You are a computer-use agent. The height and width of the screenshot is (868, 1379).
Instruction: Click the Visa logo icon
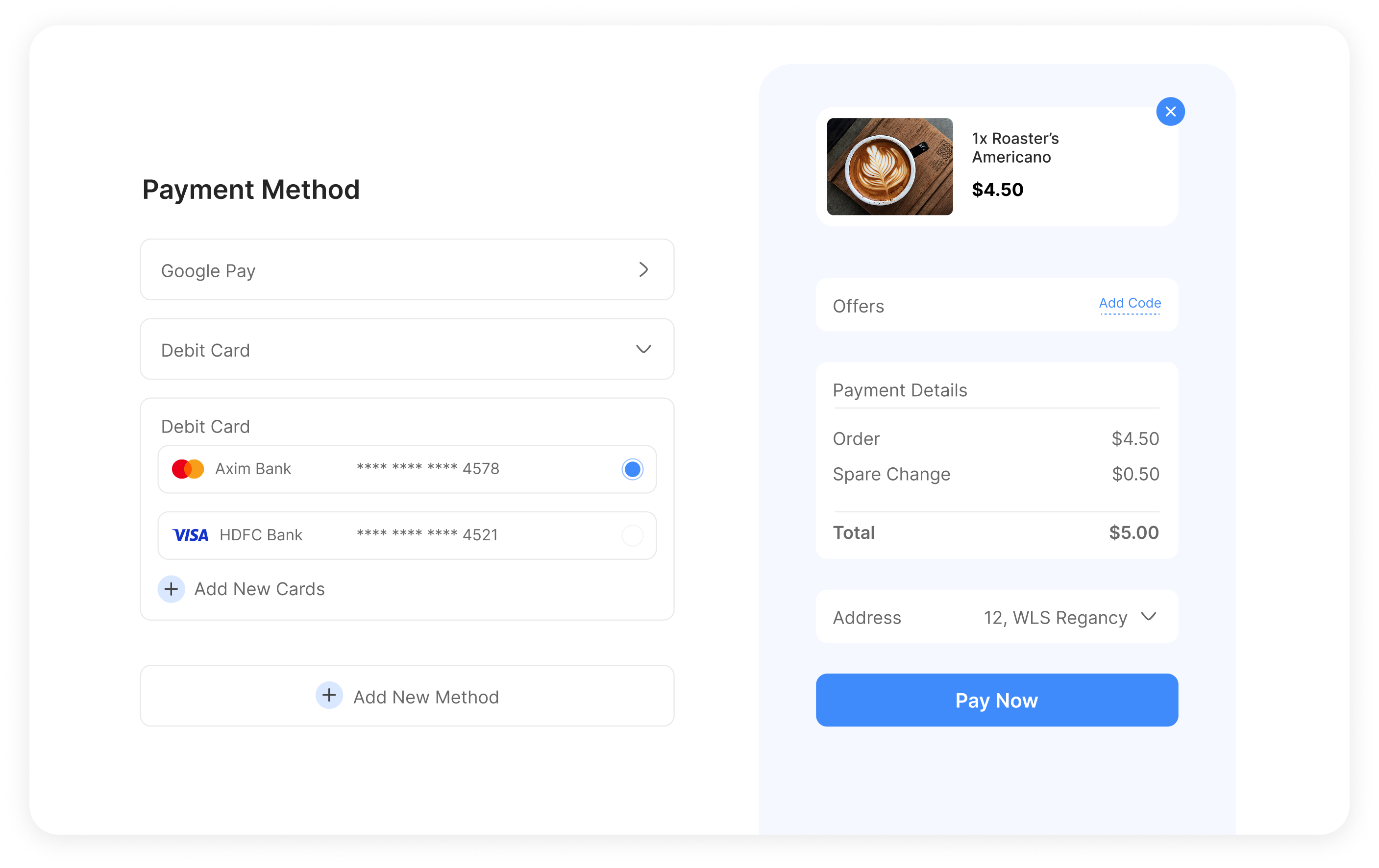190,535
